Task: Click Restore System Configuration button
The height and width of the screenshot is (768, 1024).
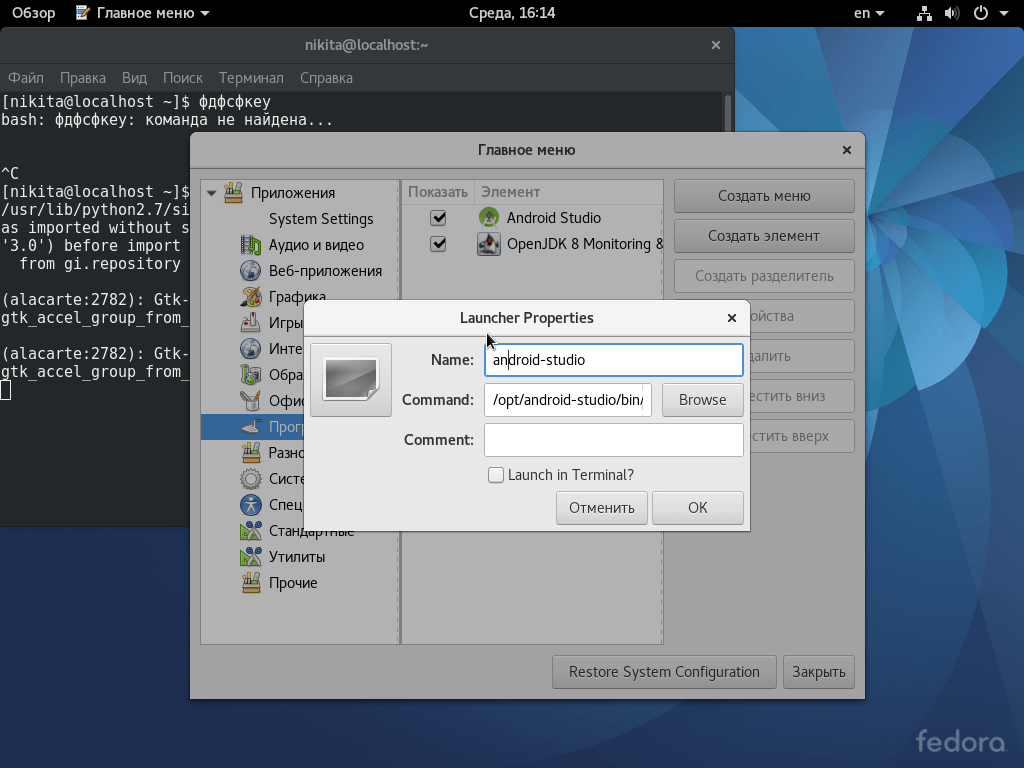Action: [664, 672]
